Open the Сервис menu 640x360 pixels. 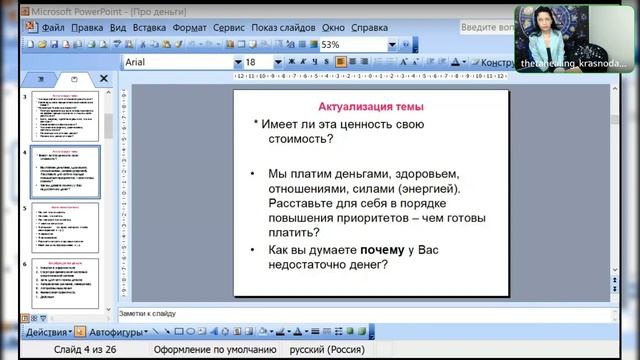pyautogui.click(x=229, y=28)
